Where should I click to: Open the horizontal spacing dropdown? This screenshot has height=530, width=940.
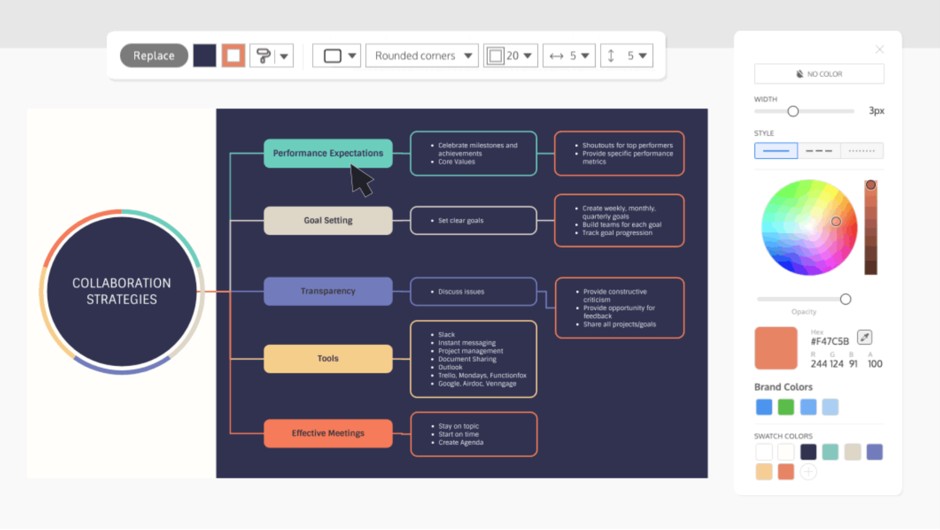(x=569, y=56)
